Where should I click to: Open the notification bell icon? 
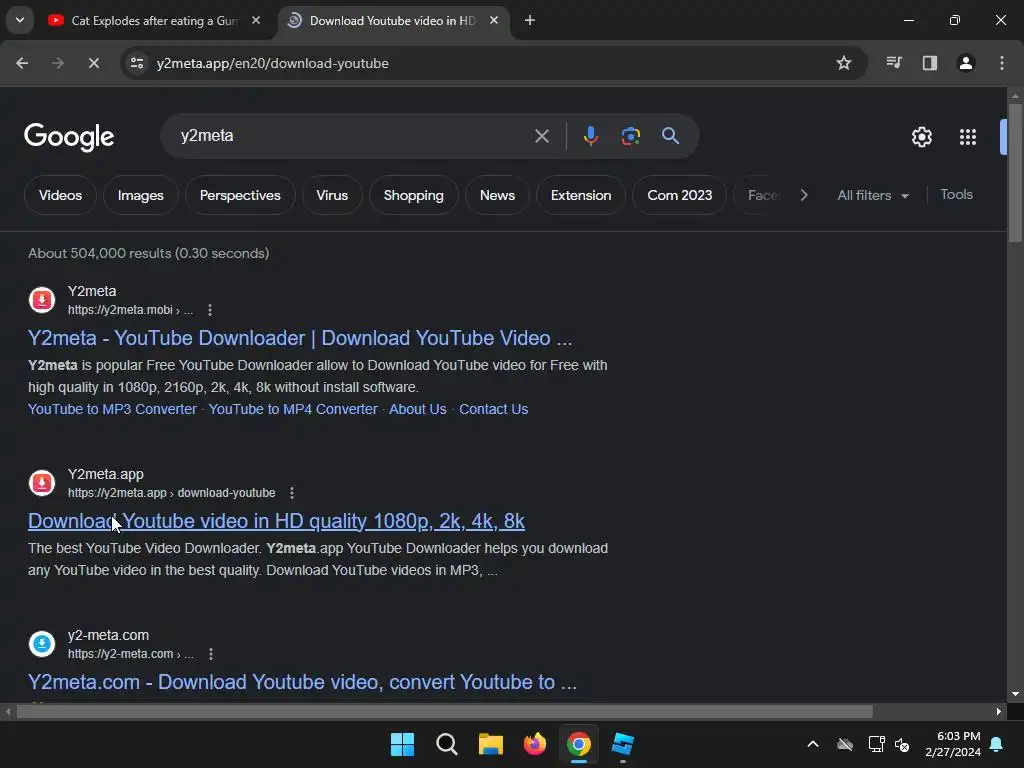(x=997, y=744)
